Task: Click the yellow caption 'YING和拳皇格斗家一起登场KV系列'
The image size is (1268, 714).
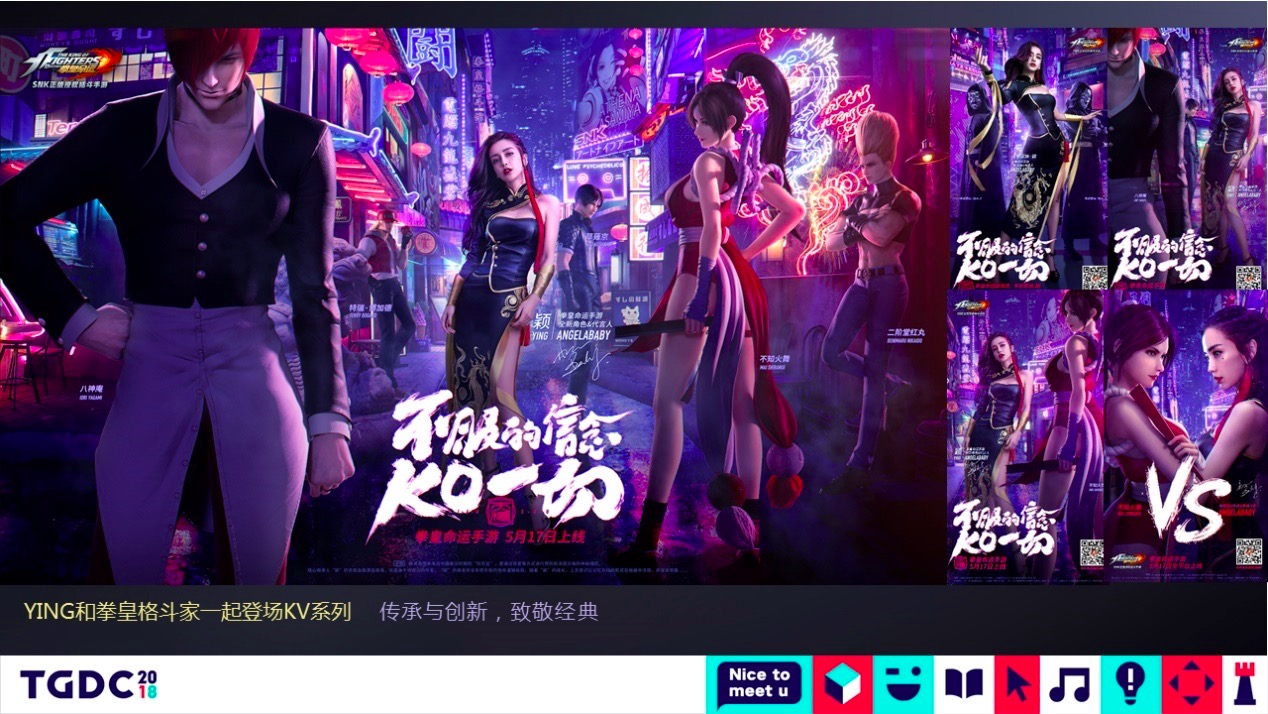Action: tap(188, 612)
